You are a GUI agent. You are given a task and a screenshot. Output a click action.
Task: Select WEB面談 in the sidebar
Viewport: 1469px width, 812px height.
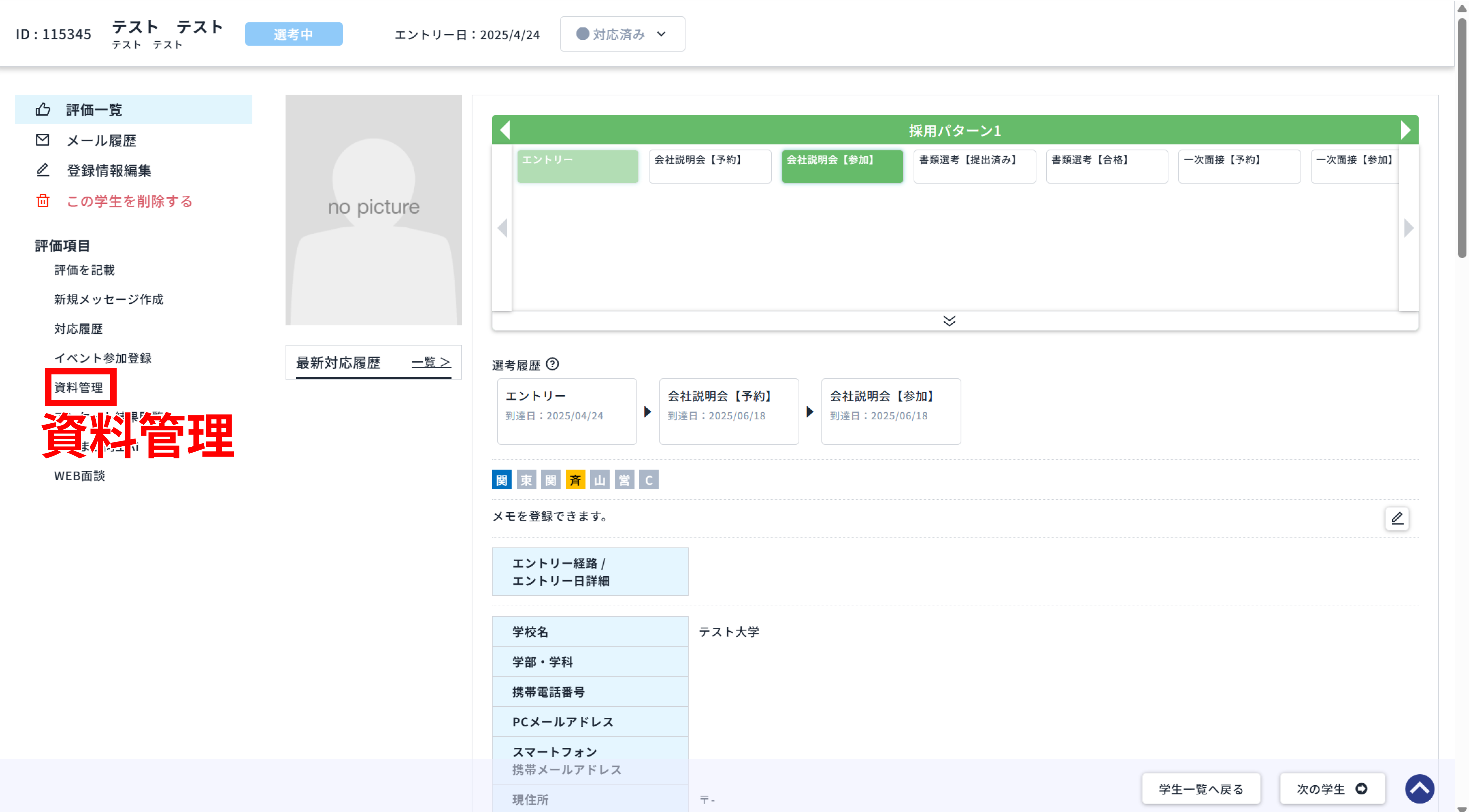pos(80,476)
